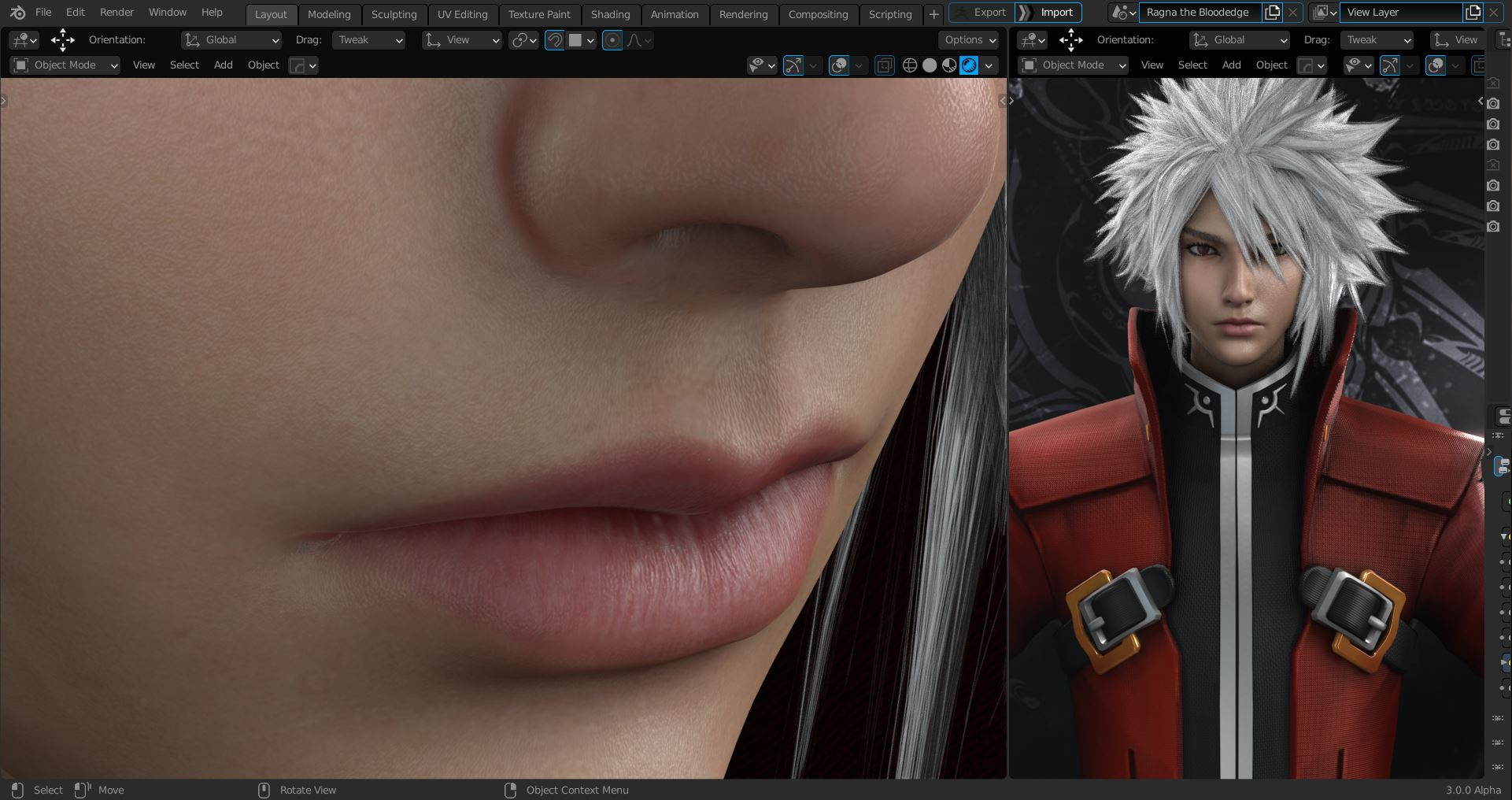Switch to Animation workspace tab
This screenshot has height=800, width=1512.
pos(675,14)
